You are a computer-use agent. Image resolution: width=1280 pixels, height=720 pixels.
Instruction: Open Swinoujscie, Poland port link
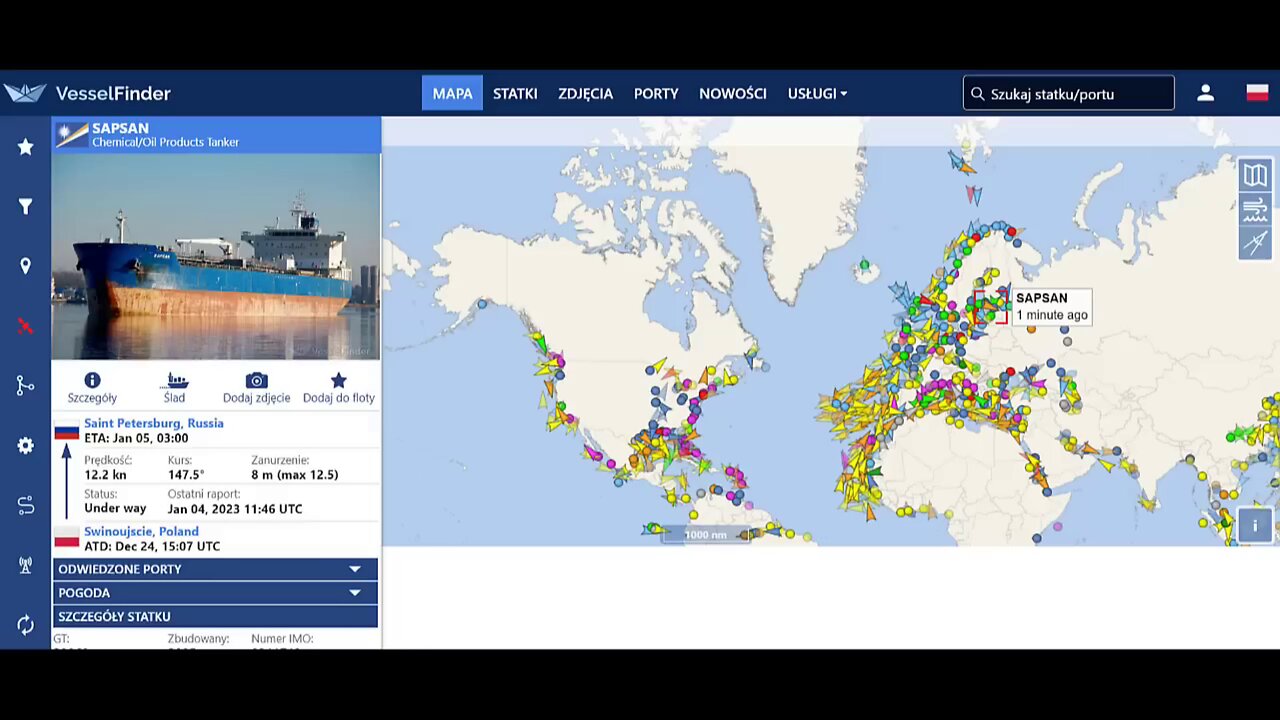[x=141, y=531]
